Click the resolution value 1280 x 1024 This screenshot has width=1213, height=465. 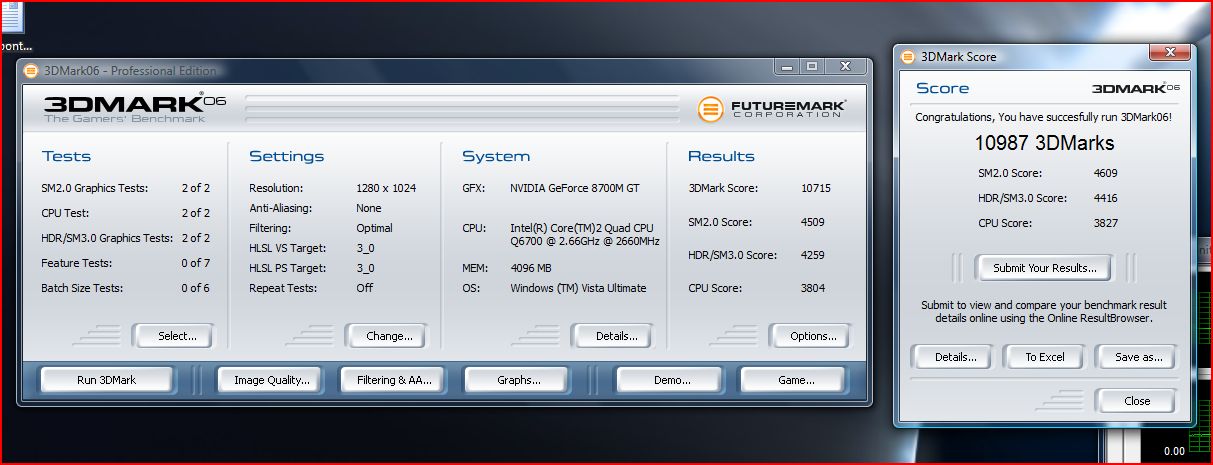(x=386, y=188)
